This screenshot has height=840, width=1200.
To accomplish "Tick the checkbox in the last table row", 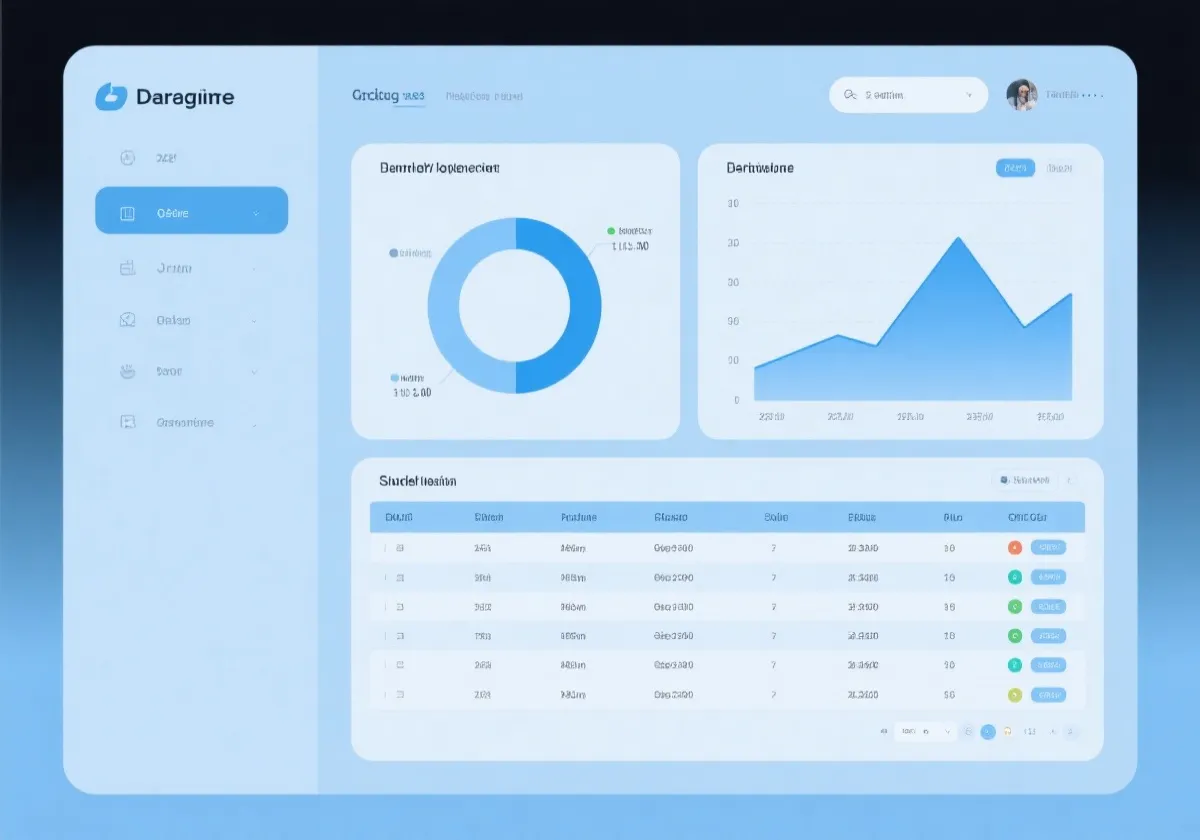I will coord(400,694).
